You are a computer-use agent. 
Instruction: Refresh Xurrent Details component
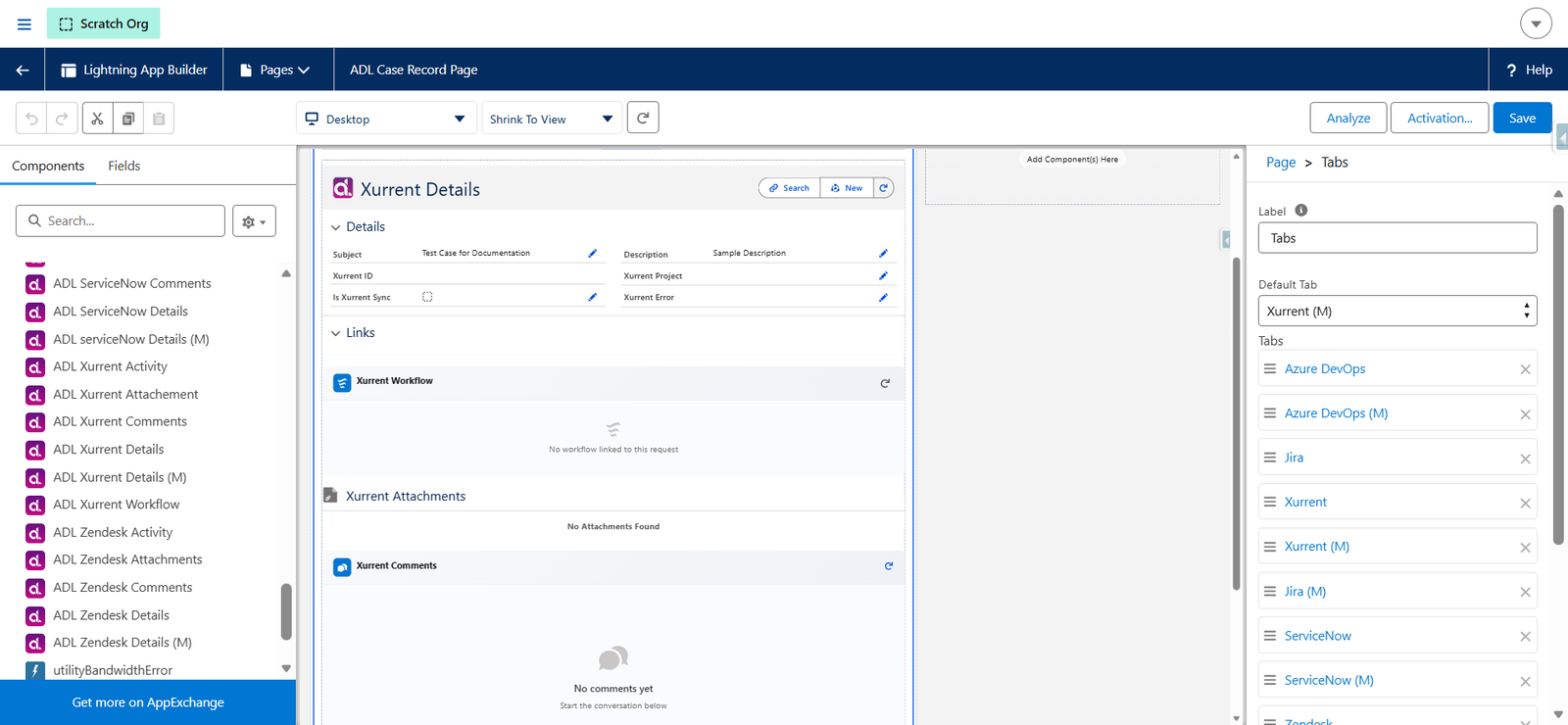tap(884, 188)
